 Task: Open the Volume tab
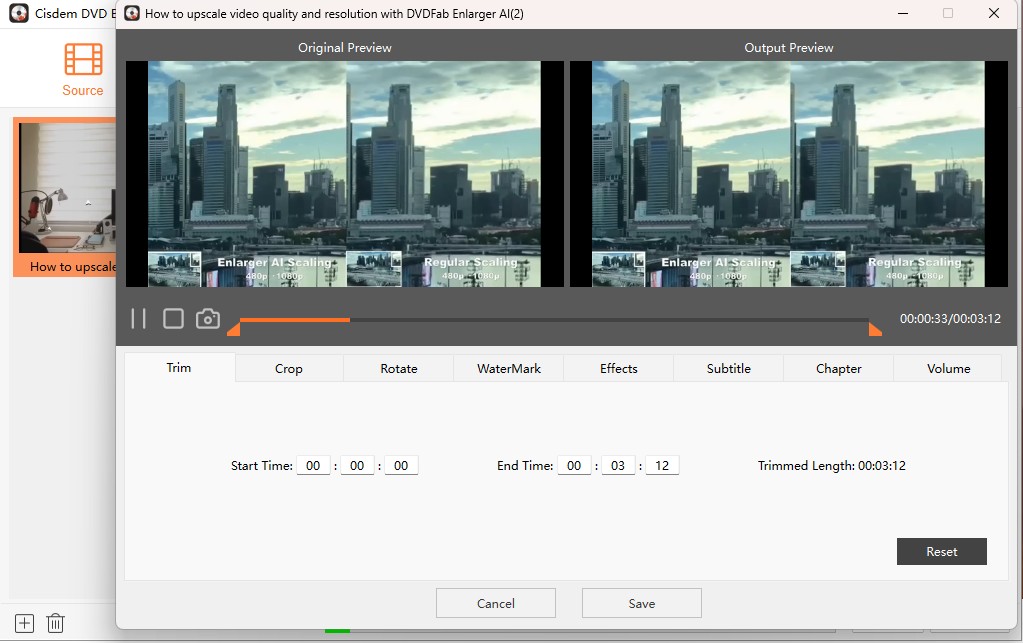point(947,368)
